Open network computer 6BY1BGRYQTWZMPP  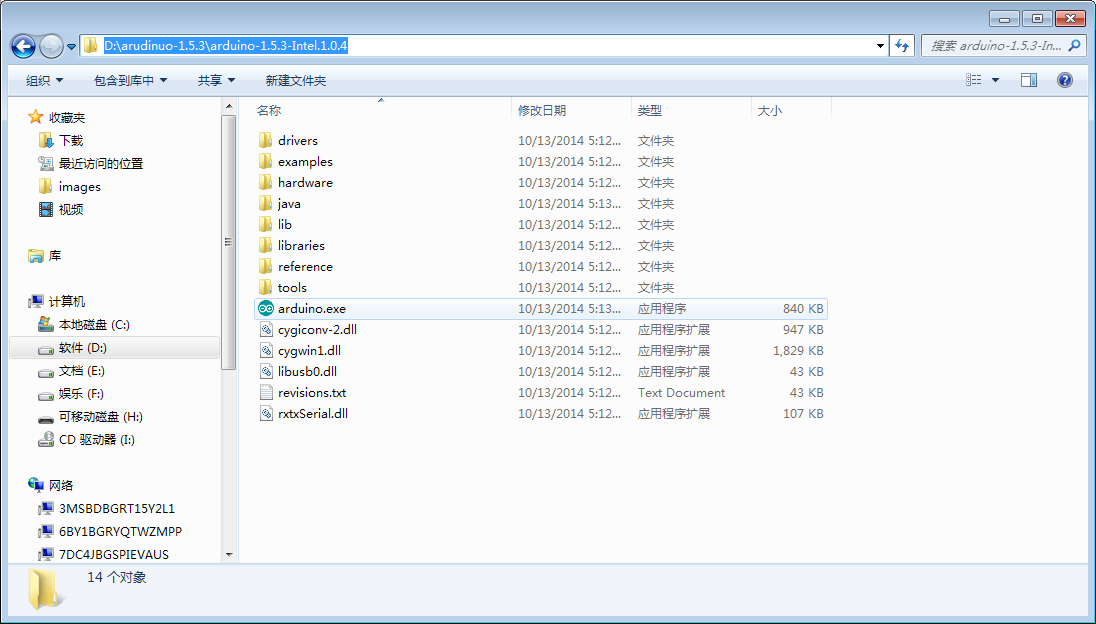coord(120,531)
